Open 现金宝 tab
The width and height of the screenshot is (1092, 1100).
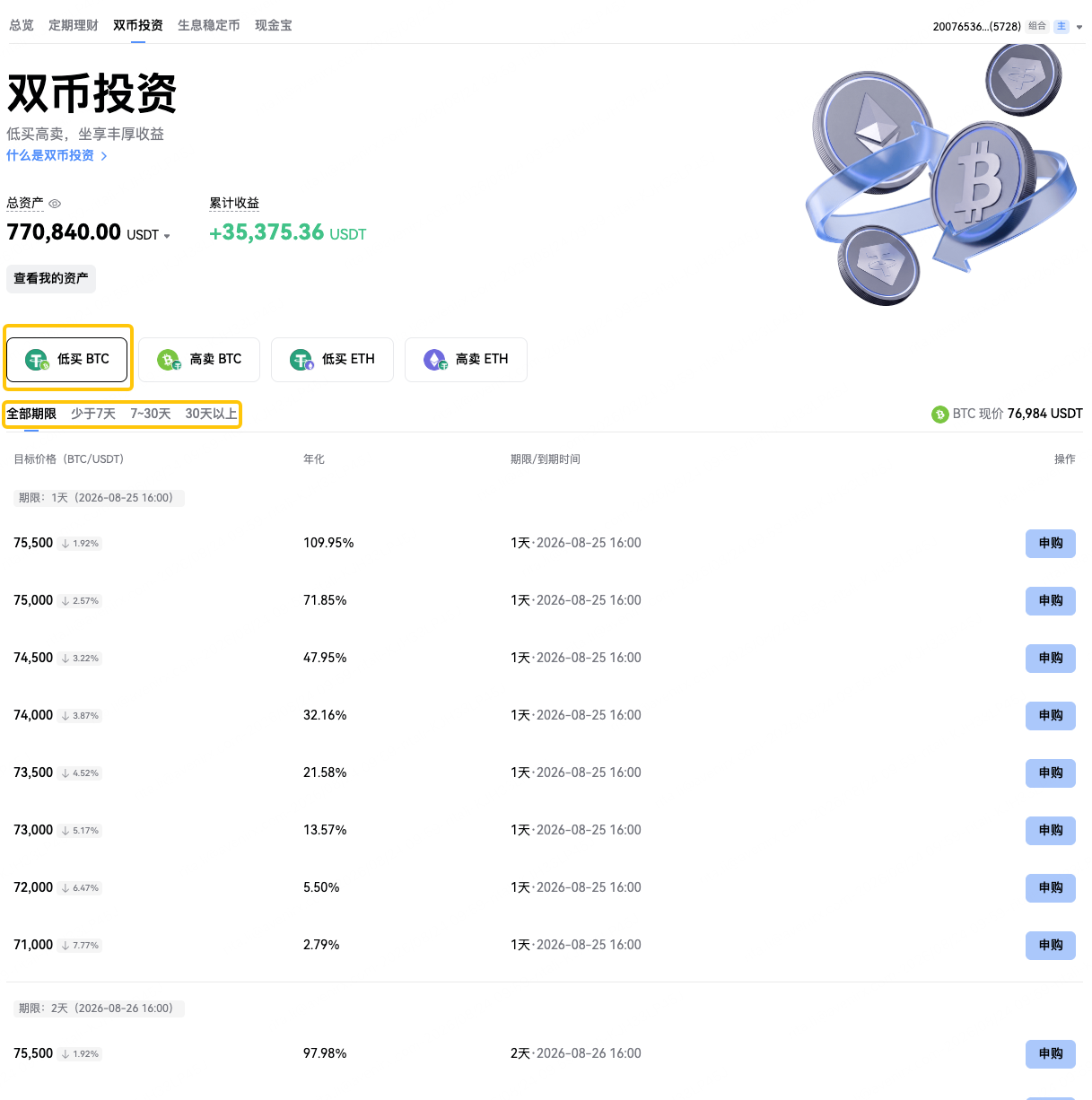(x=274, y=25)
